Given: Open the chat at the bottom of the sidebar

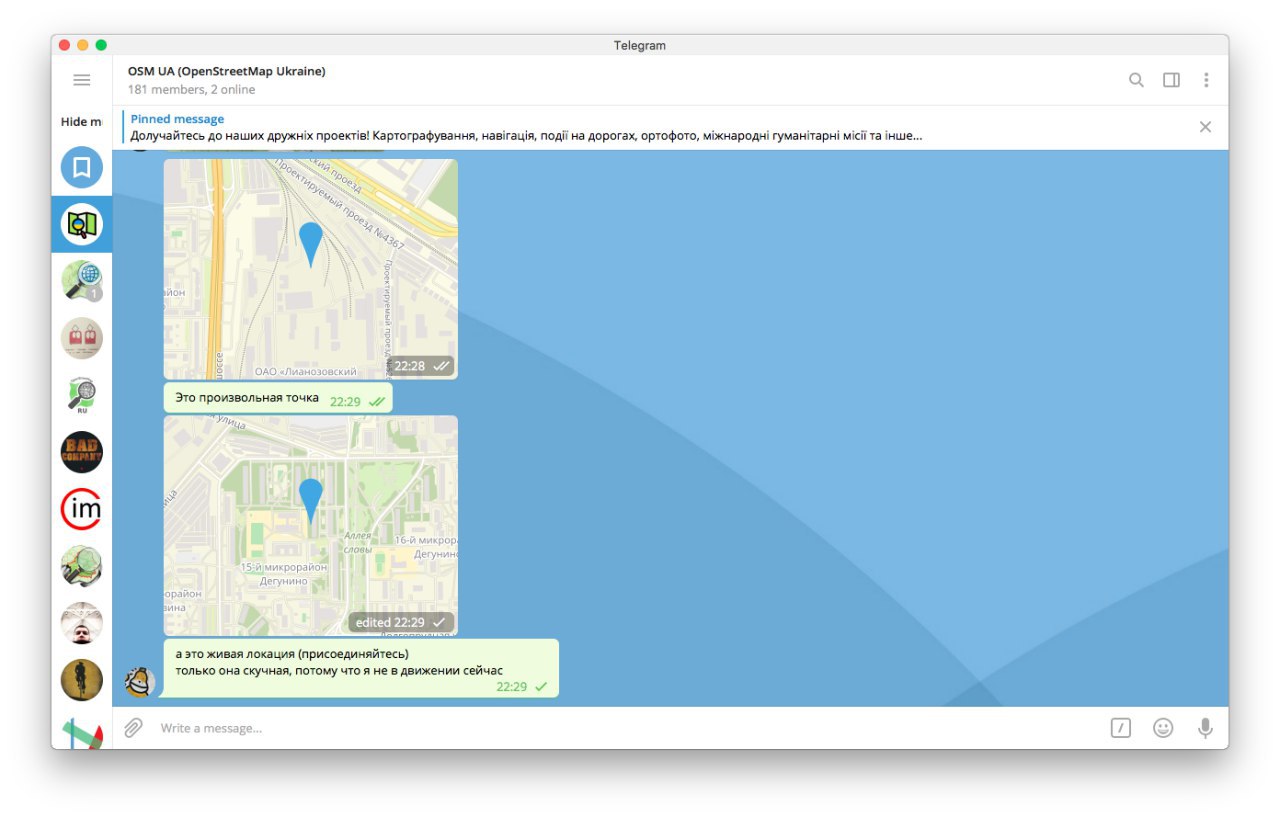Looking at the screenshot, I should [x=82, y=733].
